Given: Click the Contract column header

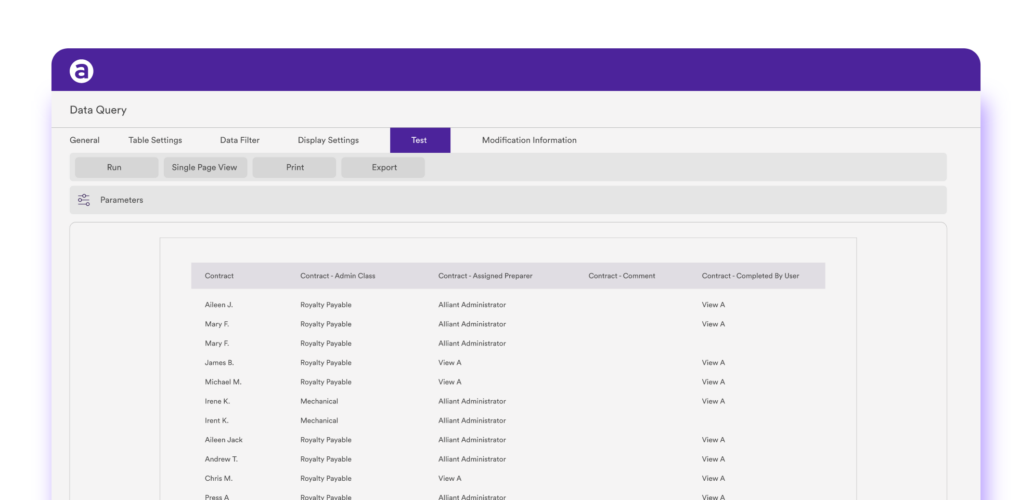Looking at the screenshot, I should 219,276.
